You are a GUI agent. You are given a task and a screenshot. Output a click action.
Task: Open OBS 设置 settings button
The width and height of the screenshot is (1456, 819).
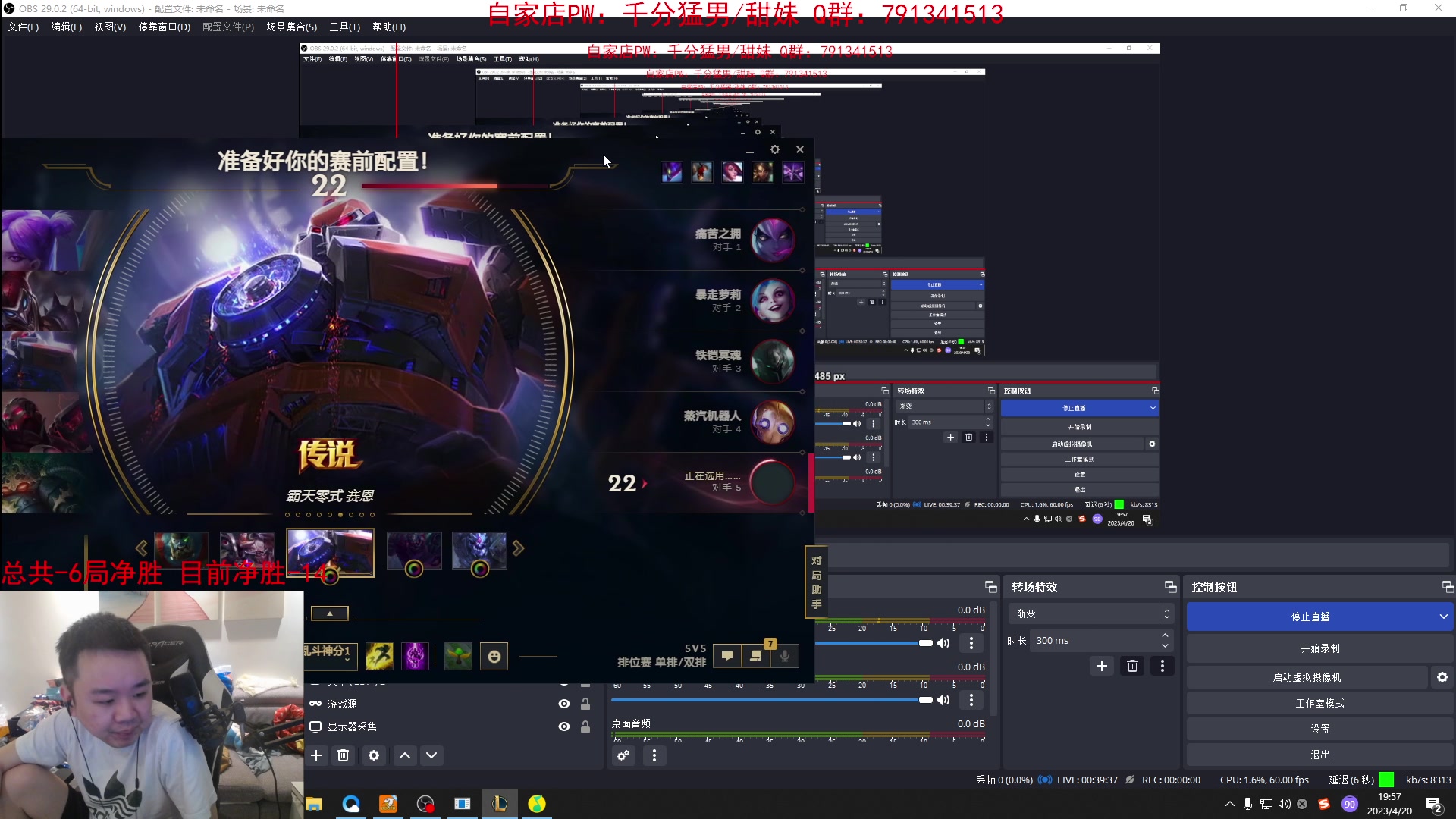pos(1319,729)
